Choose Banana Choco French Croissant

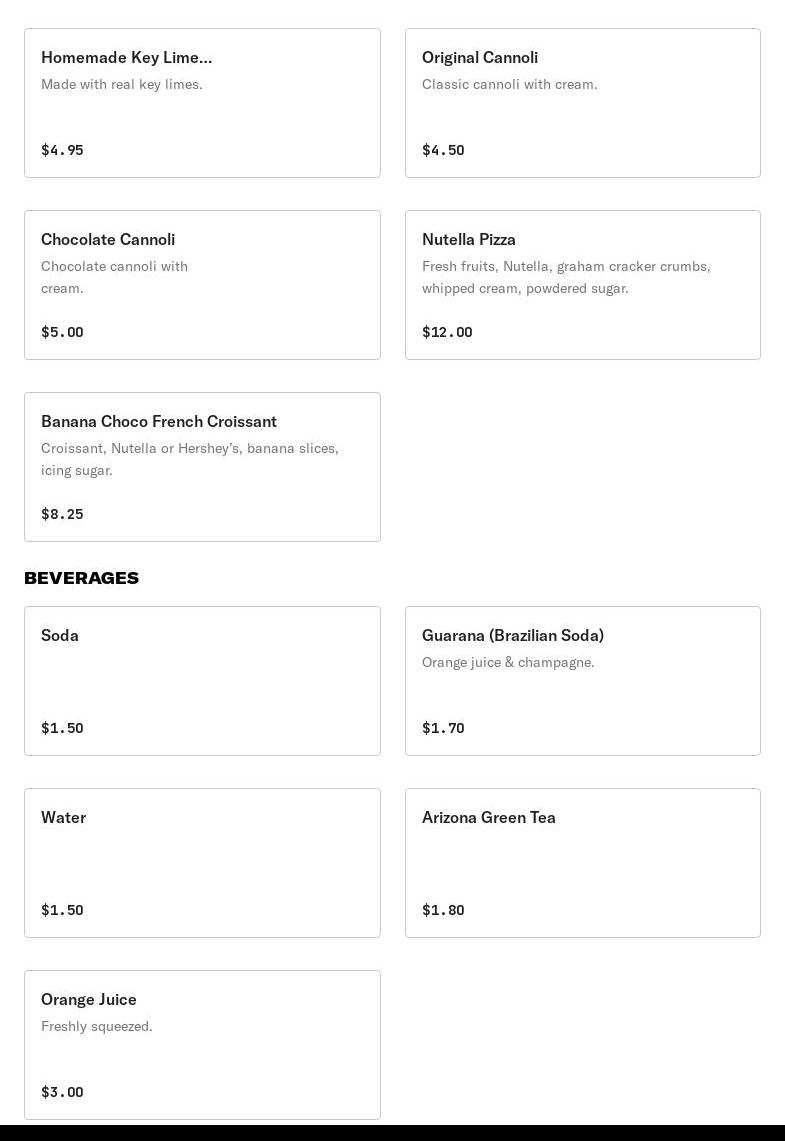pyautogui.click(x=202, y=467)
